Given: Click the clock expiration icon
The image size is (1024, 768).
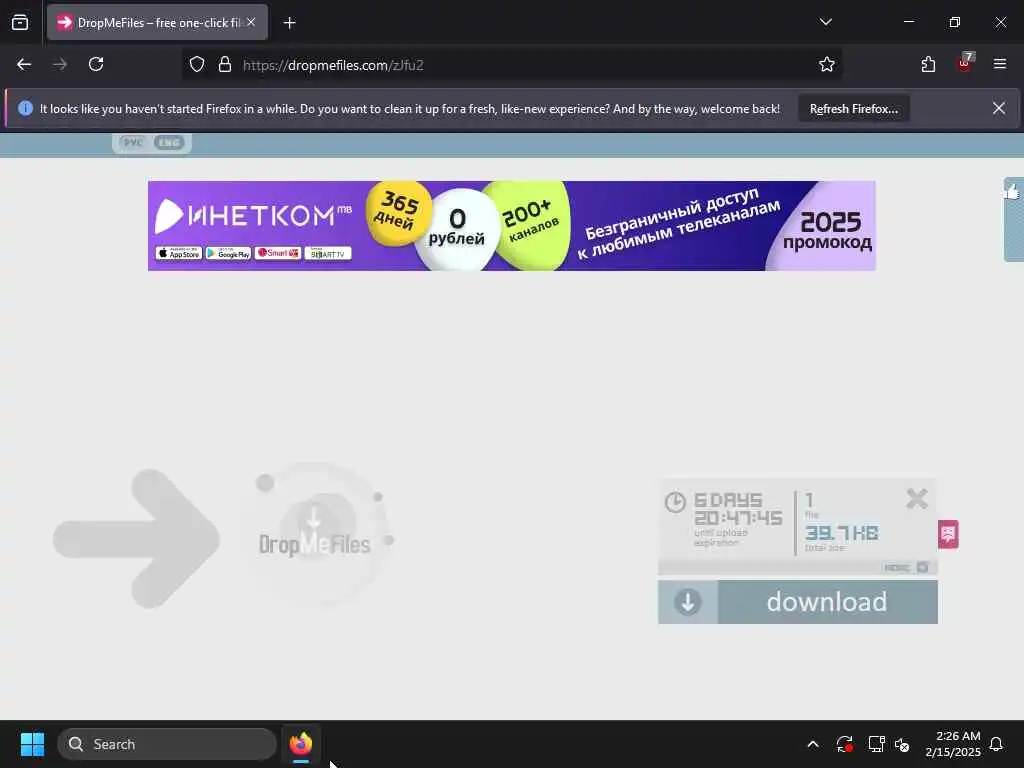Looking at the screenshot, I should click(x=675, y=502).
